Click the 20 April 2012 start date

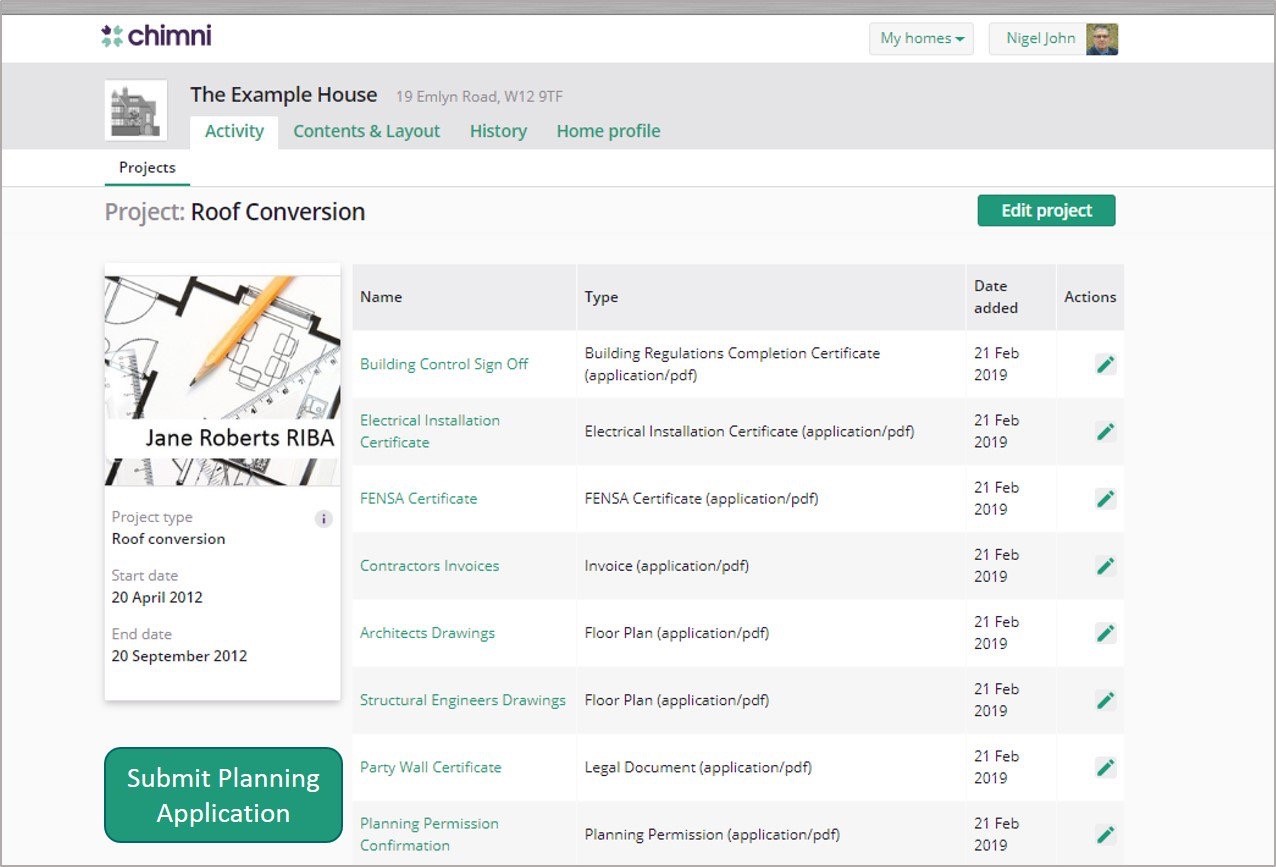(x=157, y=597)
